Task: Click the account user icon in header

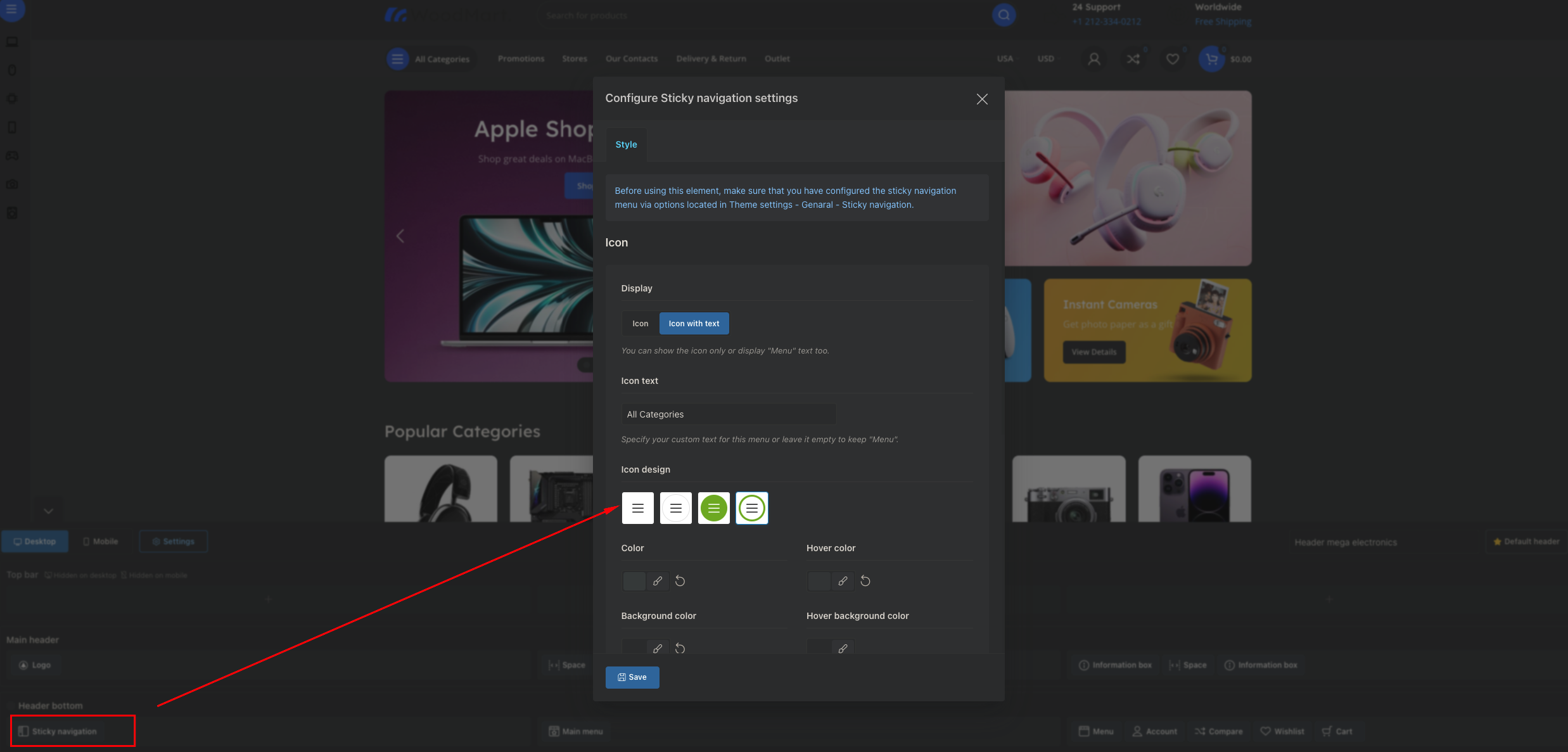Action: tap(1093, 59)
